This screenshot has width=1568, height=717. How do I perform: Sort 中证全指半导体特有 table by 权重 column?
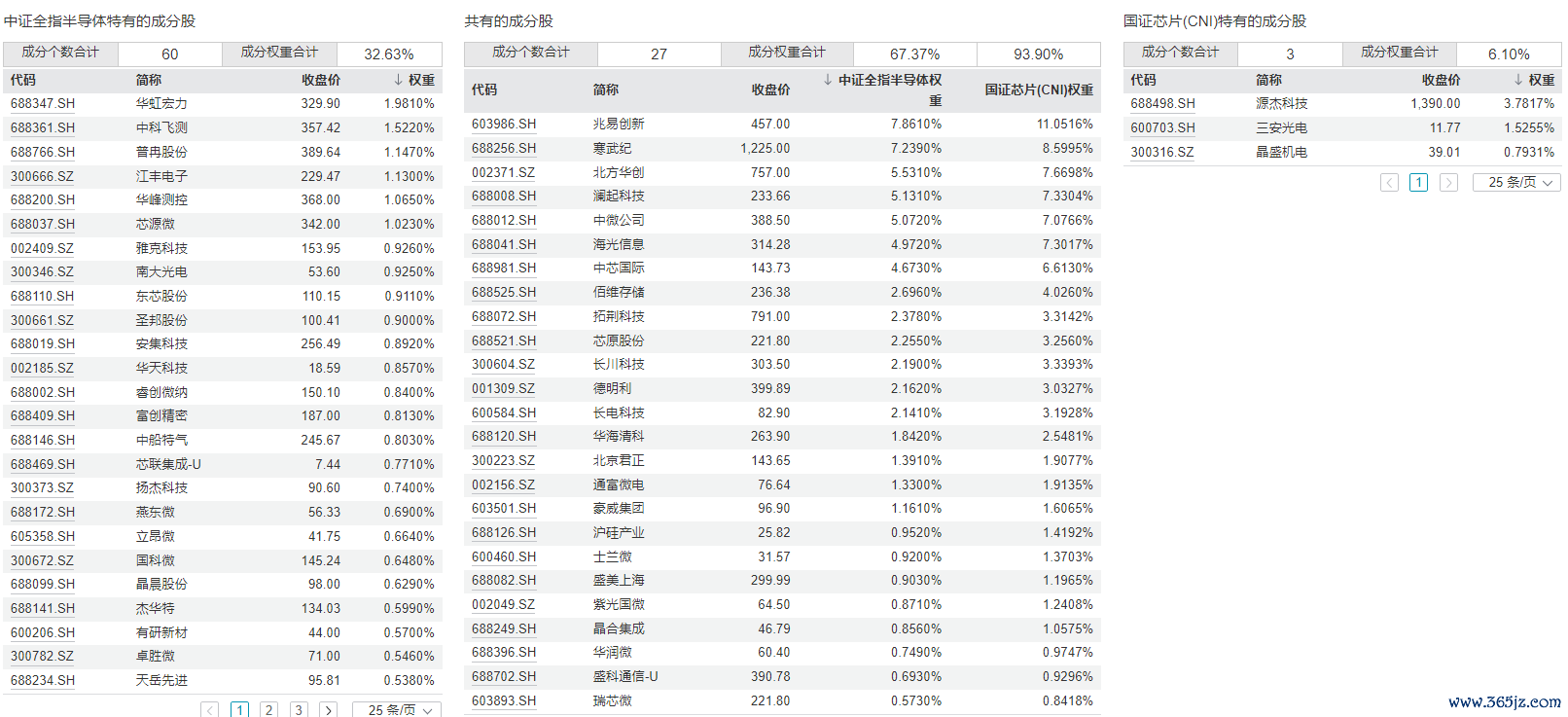tap(414, 80)
